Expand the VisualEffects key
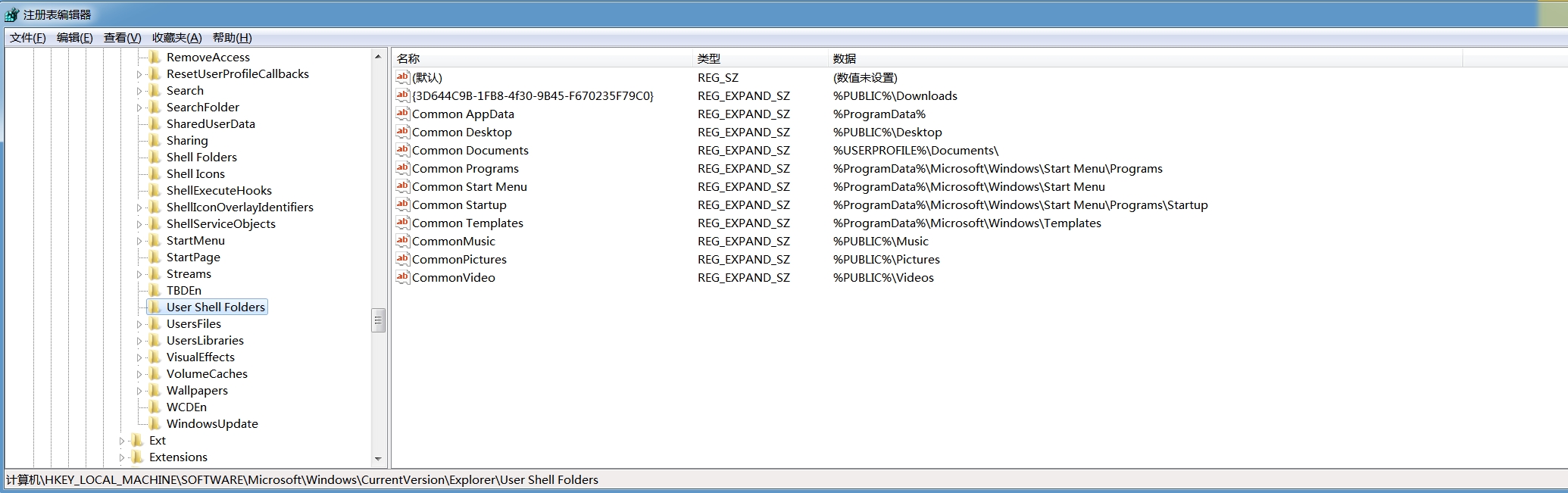The image size is (1568, 493). [x=139, y=357]
